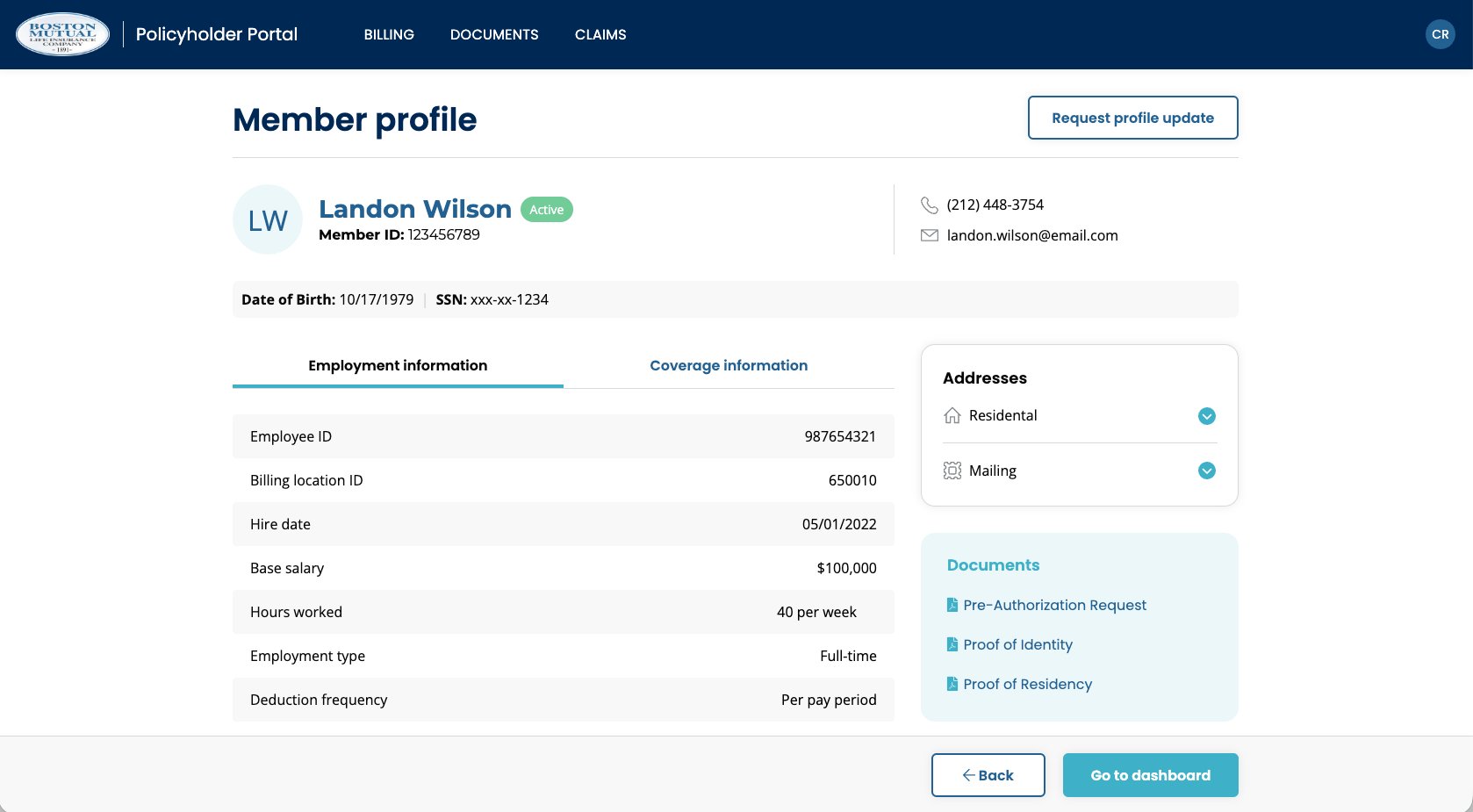Viewport: 1473px width, 812px height.
Task: Go to Claims in top navigation
Action: [x=600, y=34]
